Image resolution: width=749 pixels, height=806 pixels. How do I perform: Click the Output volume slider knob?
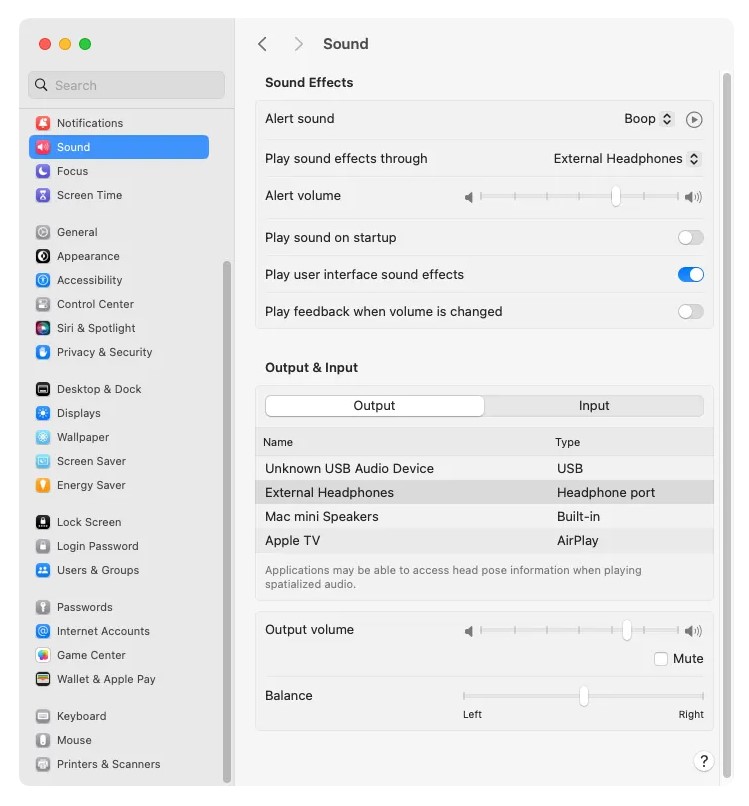pyautogui.click(x=627, y=630)
